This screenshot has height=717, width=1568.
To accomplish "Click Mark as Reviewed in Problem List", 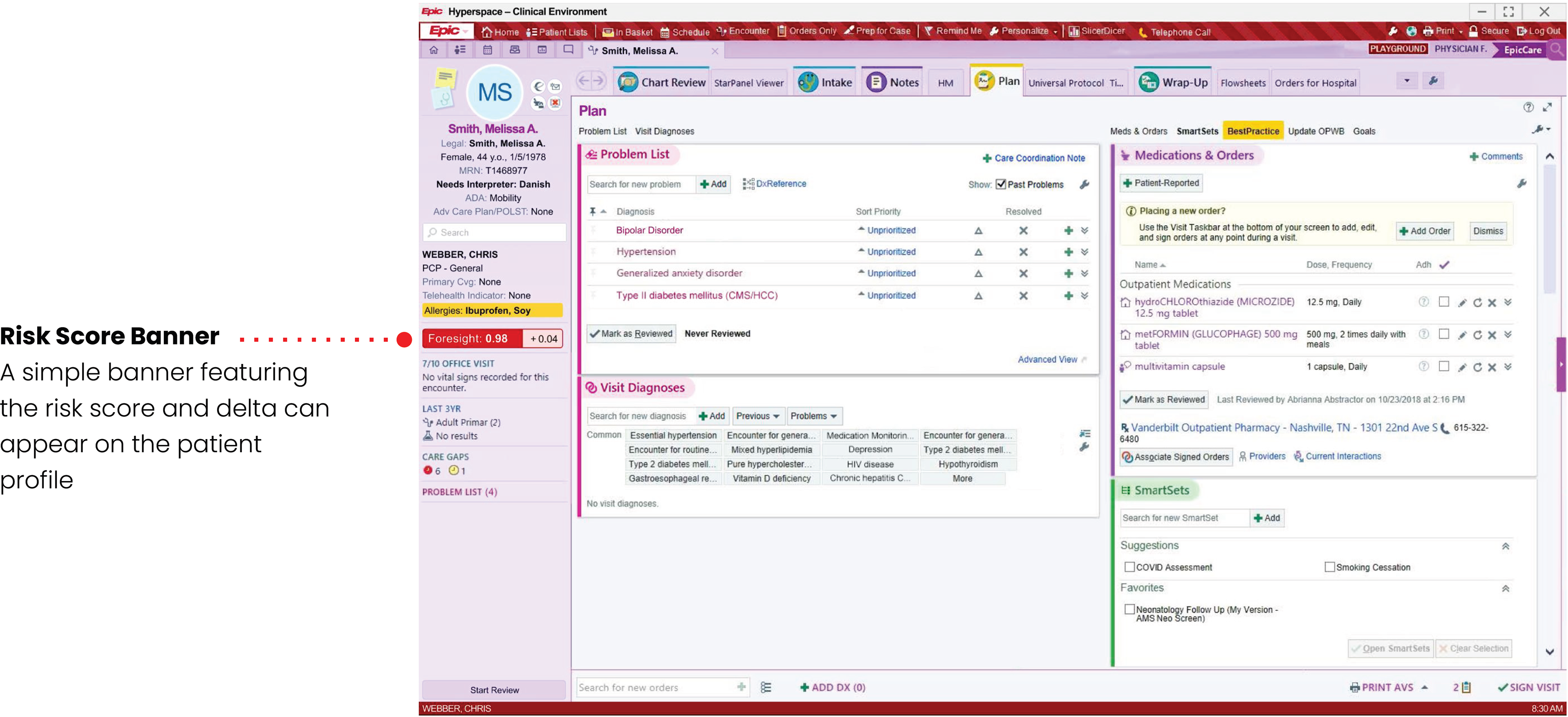I will (x=631, y=333).
